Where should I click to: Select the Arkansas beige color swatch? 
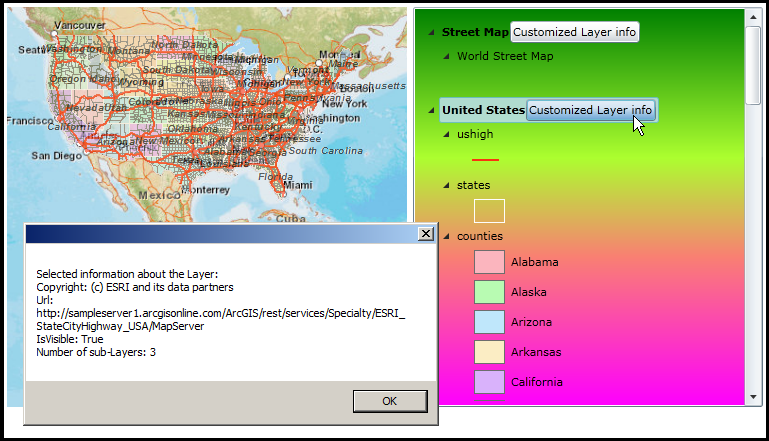coord(489,352)
